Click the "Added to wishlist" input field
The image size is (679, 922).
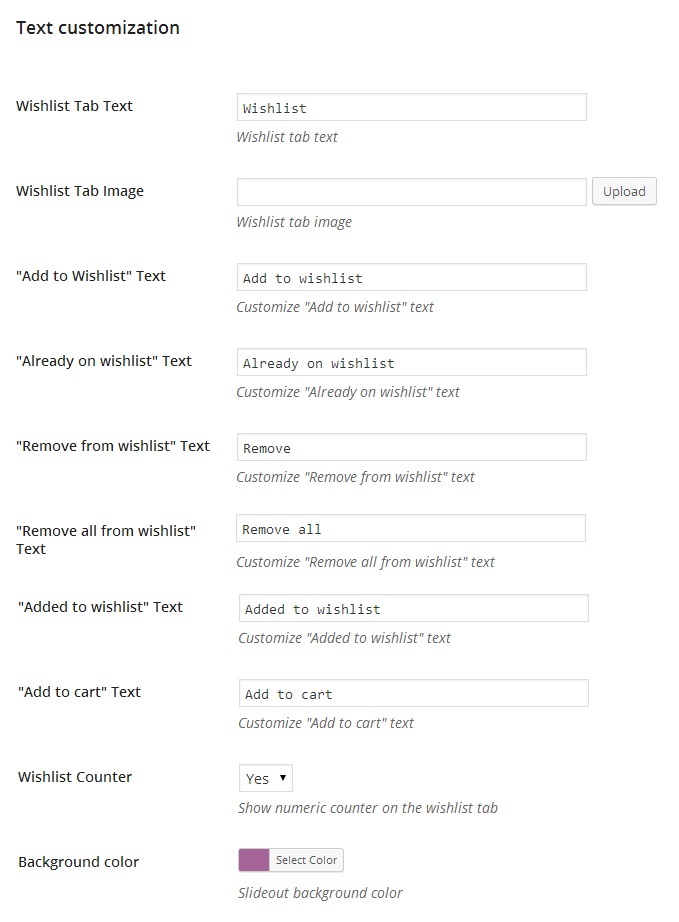(413, 608)
